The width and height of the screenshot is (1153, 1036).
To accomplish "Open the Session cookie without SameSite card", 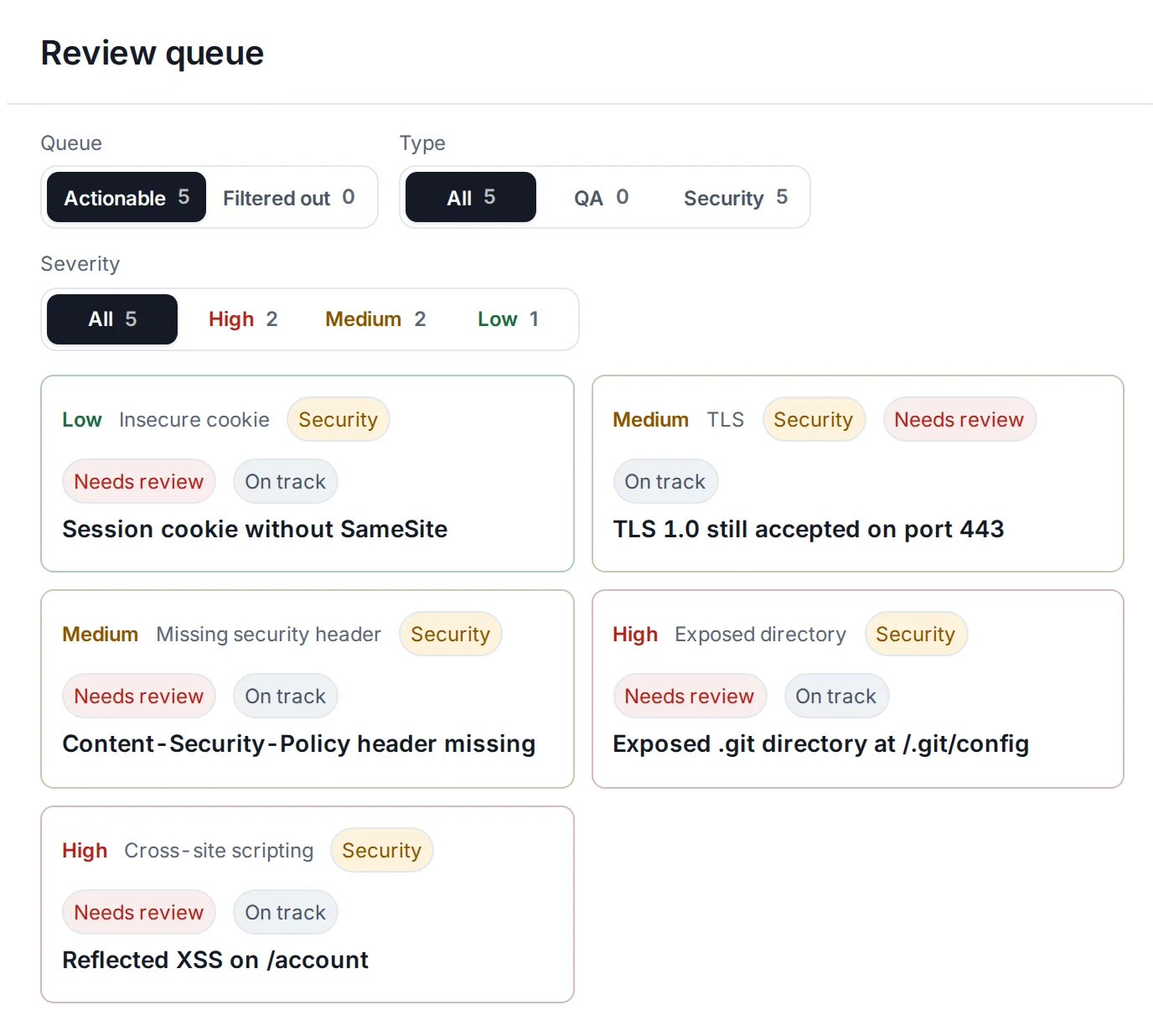I will (308, 474).
